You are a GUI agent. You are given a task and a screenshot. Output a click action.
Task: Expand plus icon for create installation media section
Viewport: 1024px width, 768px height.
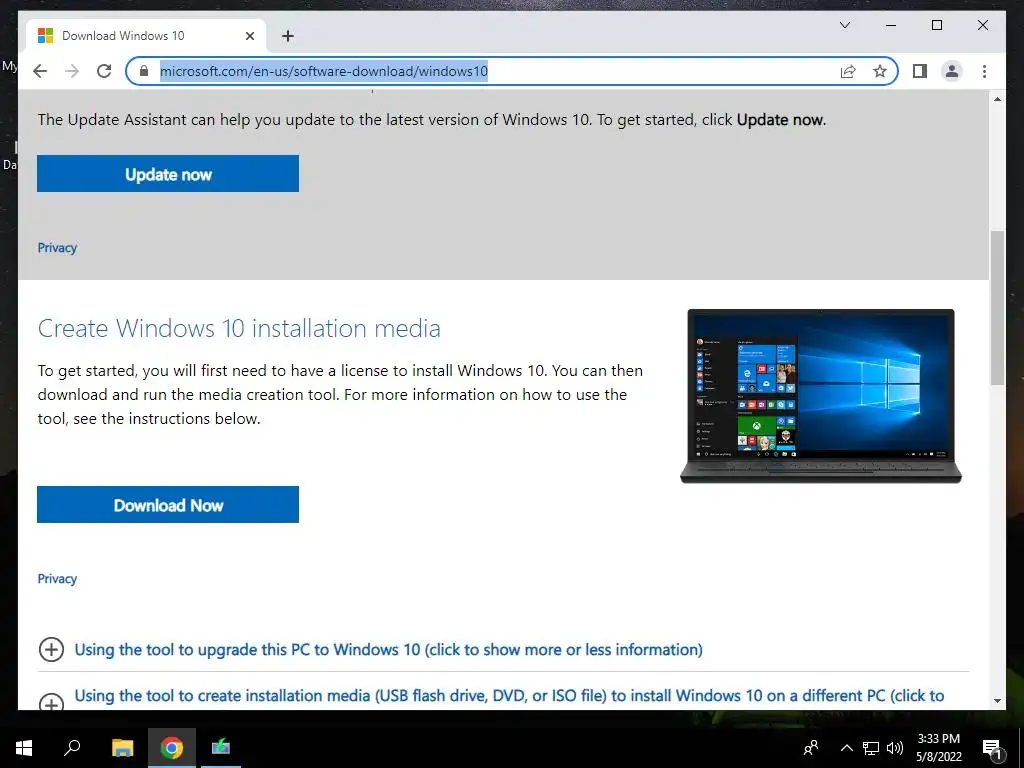(52, 701)
